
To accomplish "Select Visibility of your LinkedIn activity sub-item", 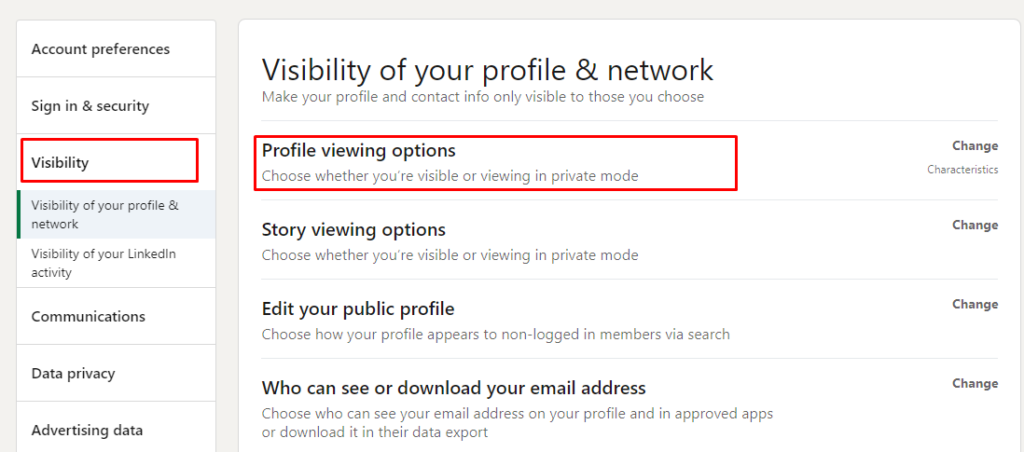I will 116,263.
